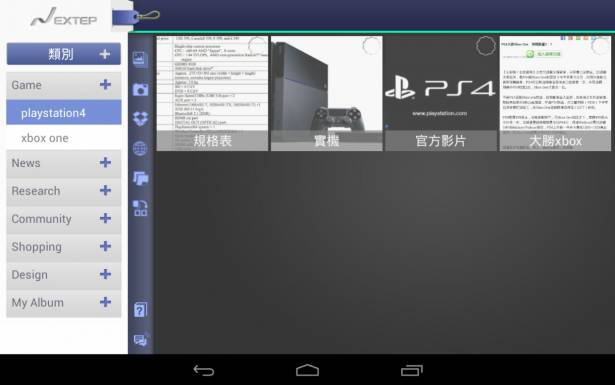Tap the Android back navigation button
Image resolution: width=615 pixels, height=385 pixels.
click(x=204, y=370)
